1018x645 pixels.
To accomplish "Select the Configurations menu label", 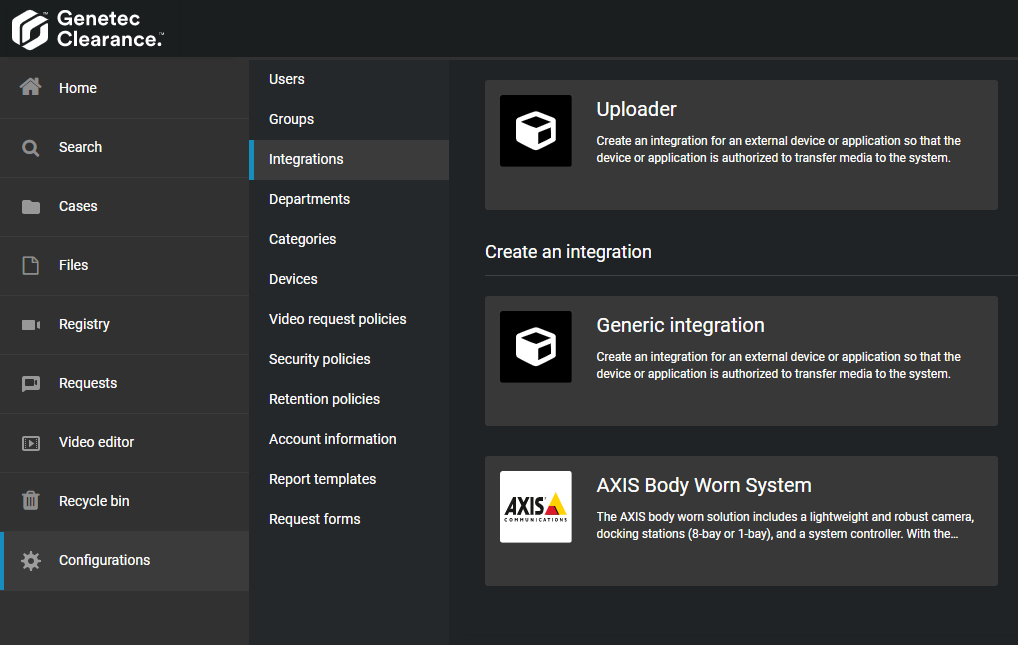I will (x=105, y=560).
